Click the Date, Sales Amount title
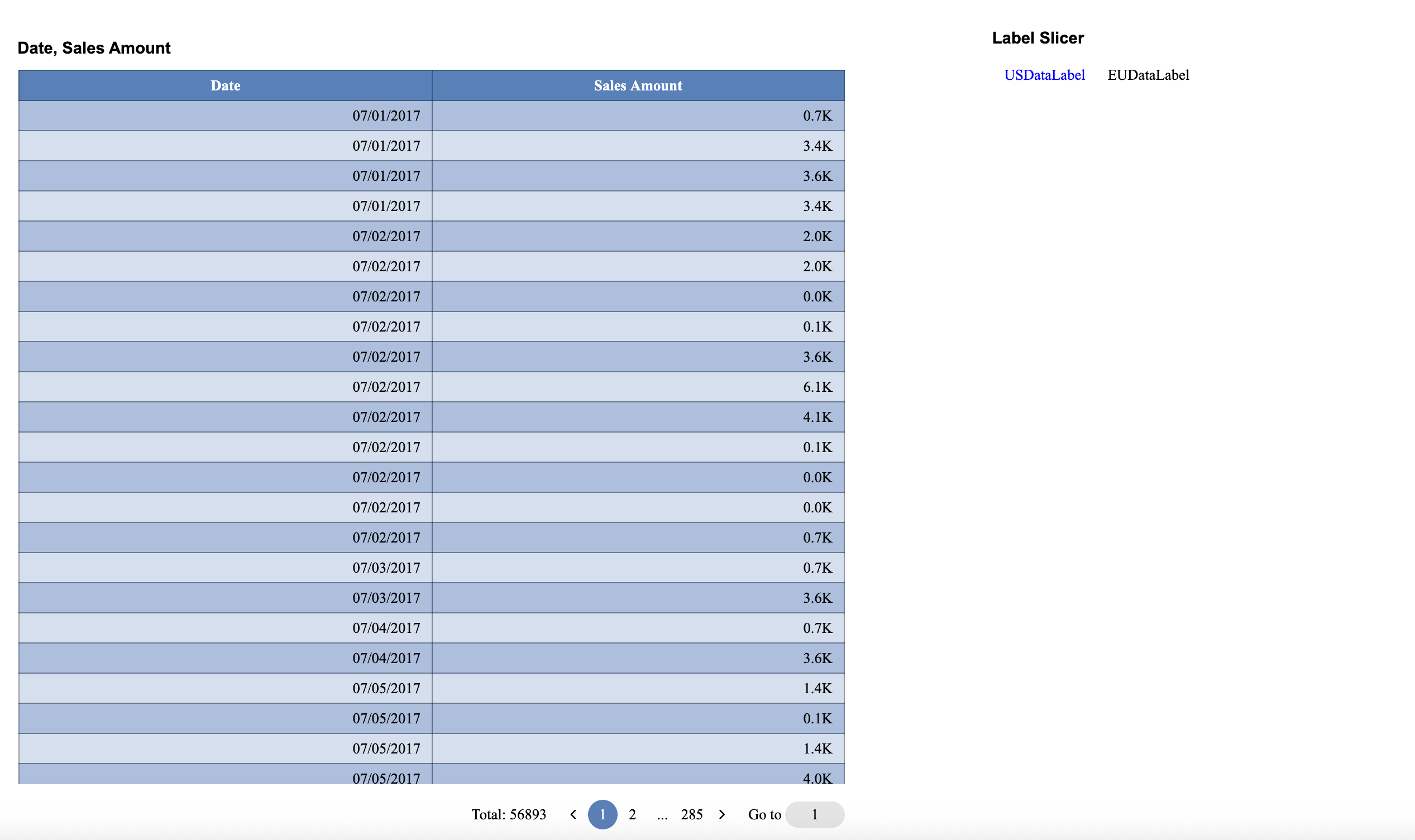Viewport: 1415px width, 840px height. (x=94, y=47)
